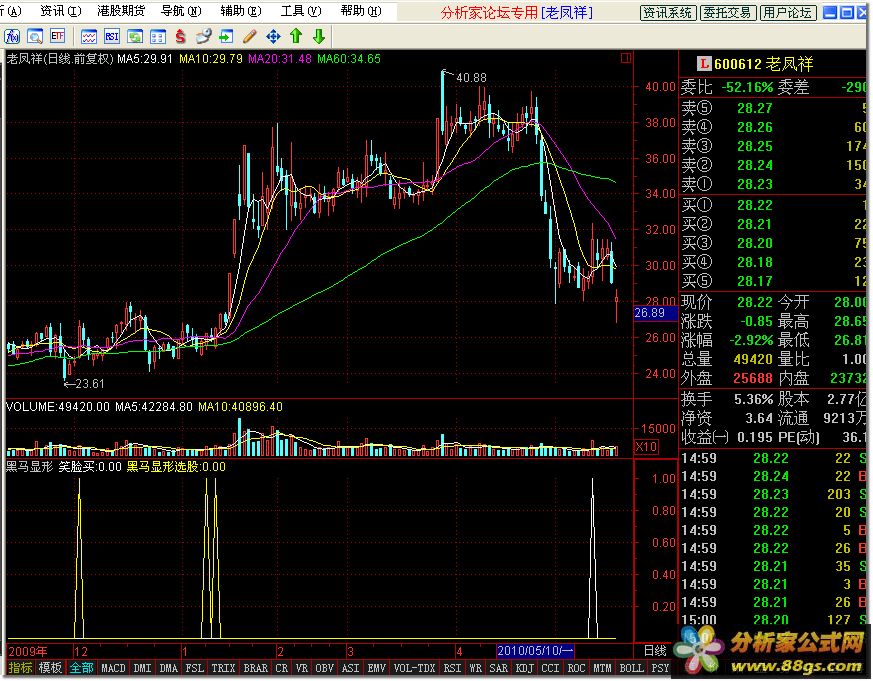Open the 工具(V) menu
The width and height of the screenshot is (873, 681).
pos(301,11)
